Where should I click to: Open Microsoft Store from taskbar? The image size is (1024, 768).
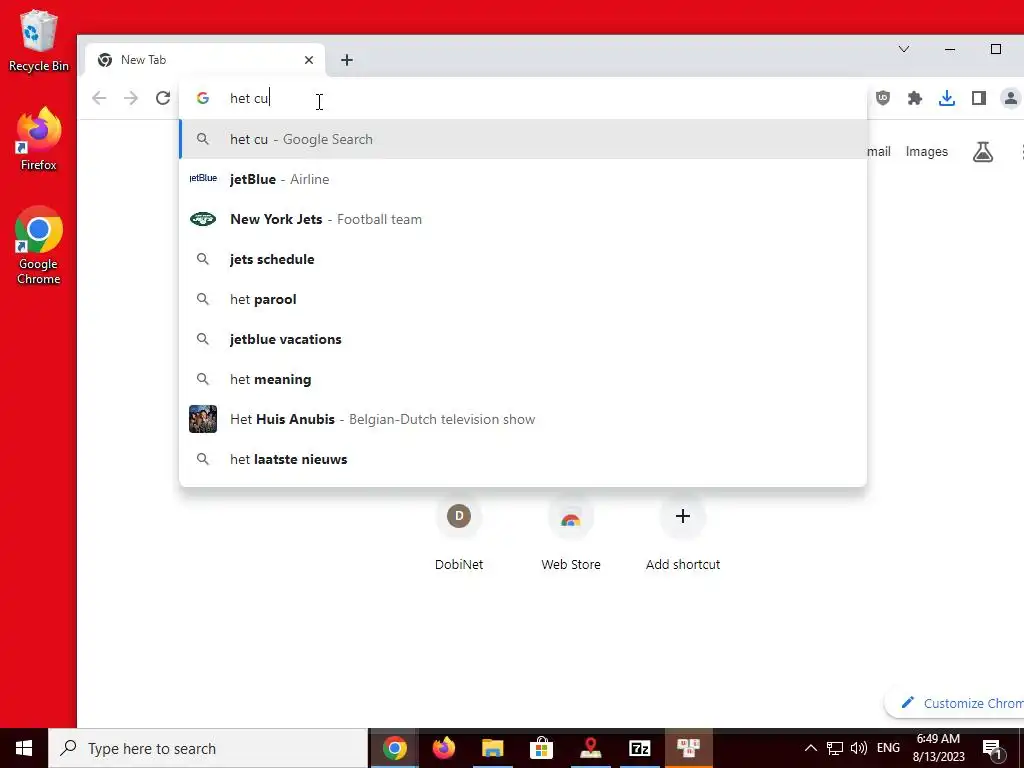point(541,748)
